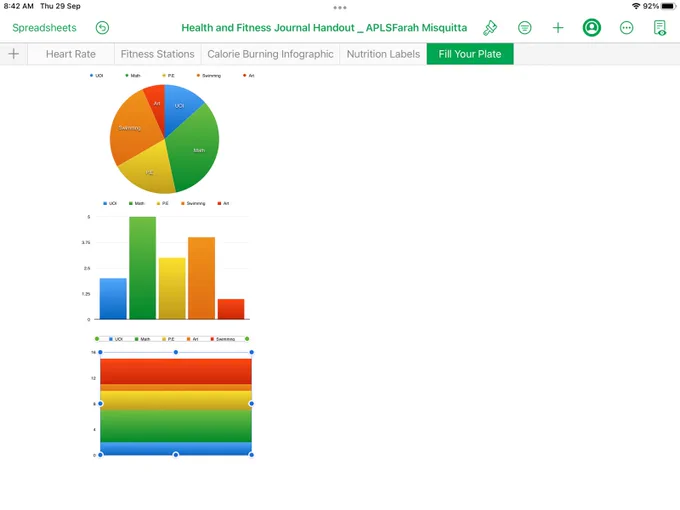
Task: Select the orange Swimming bar in bar chart
Action: click(x=202, y=278)
